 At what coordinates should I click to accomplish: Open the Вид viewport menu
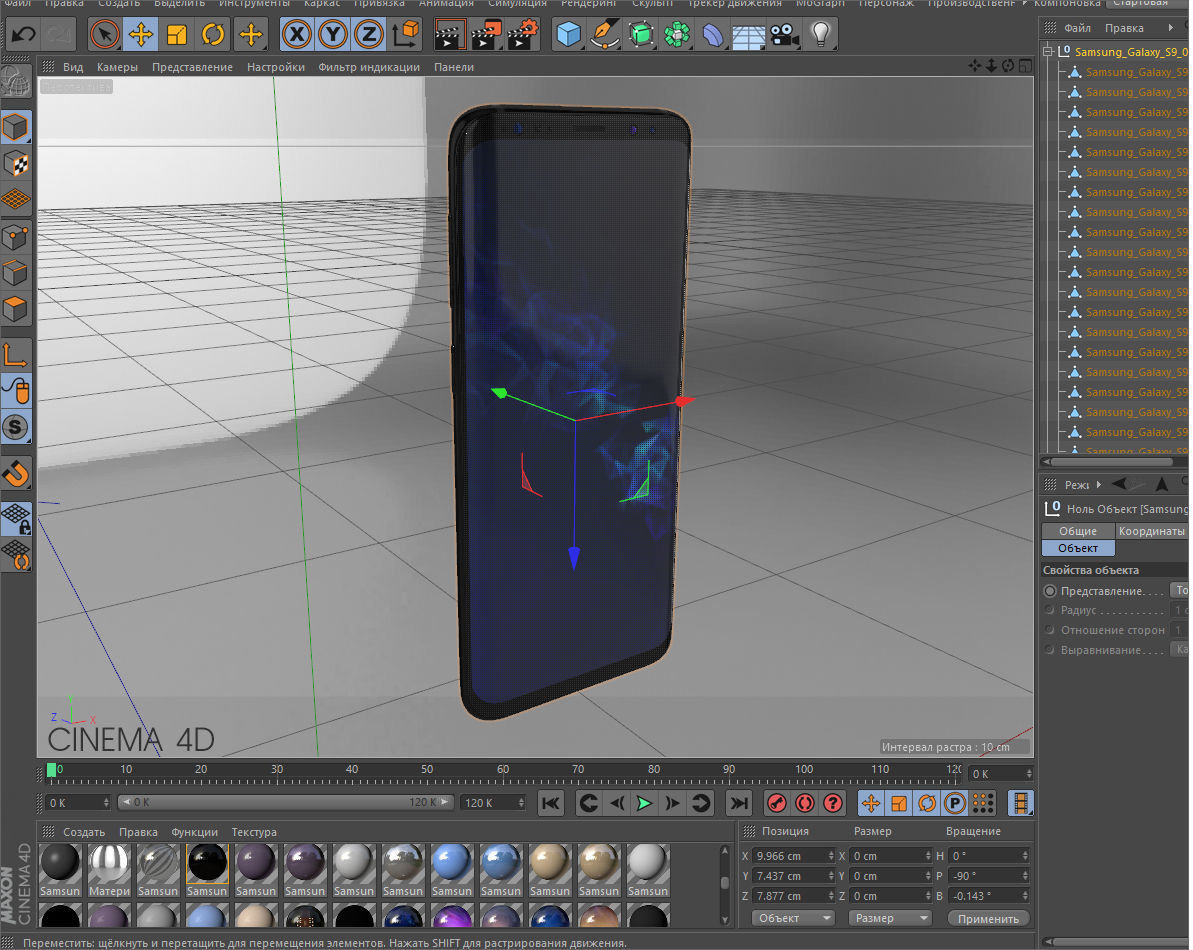click(73, 67)
